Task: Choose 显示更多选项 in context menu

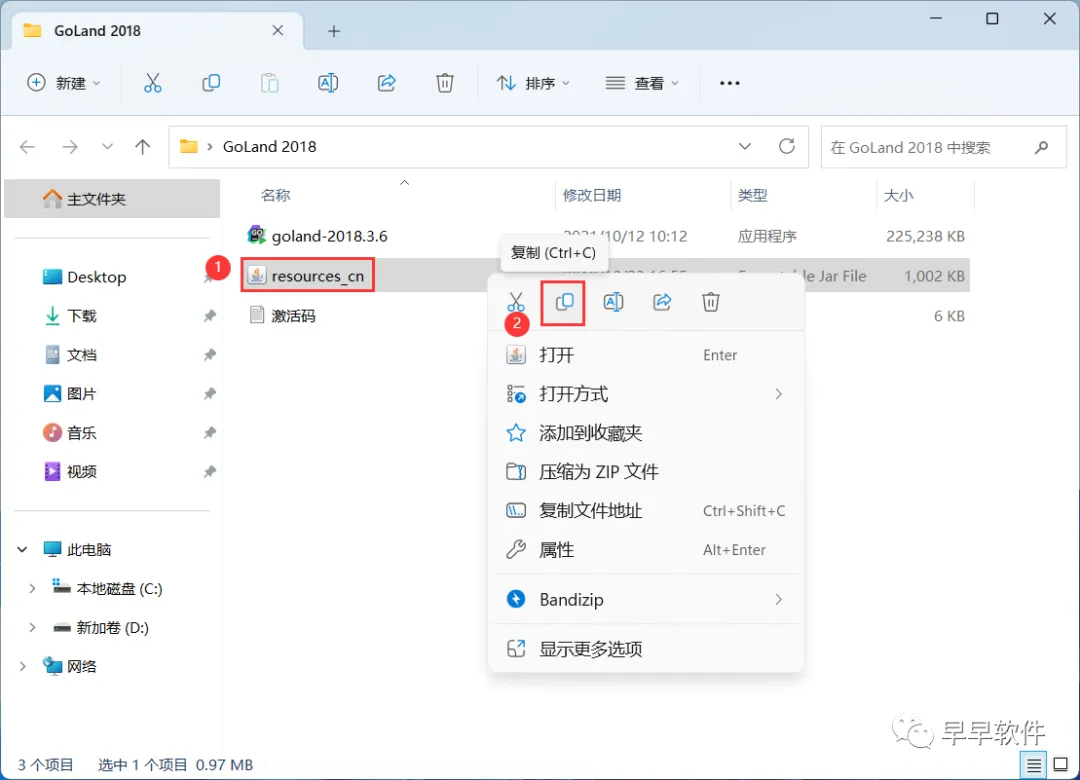Action: pyautogui.click(x=646, y=648)
